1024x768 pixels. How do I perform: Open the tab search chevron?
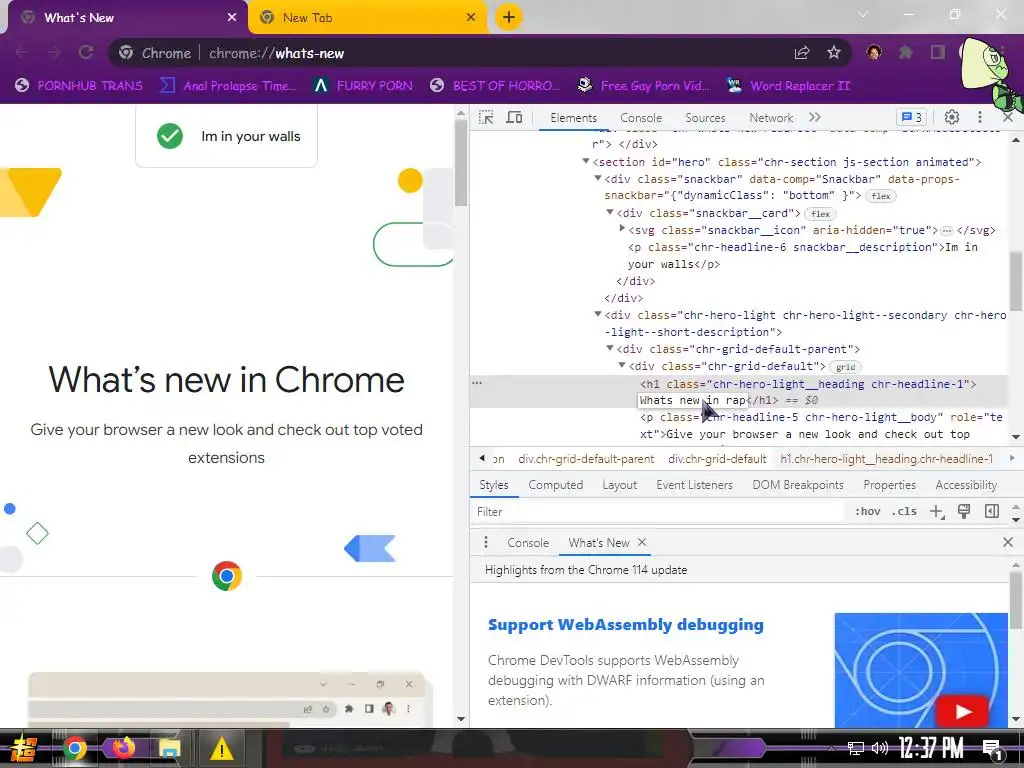(x=863, y=14)
